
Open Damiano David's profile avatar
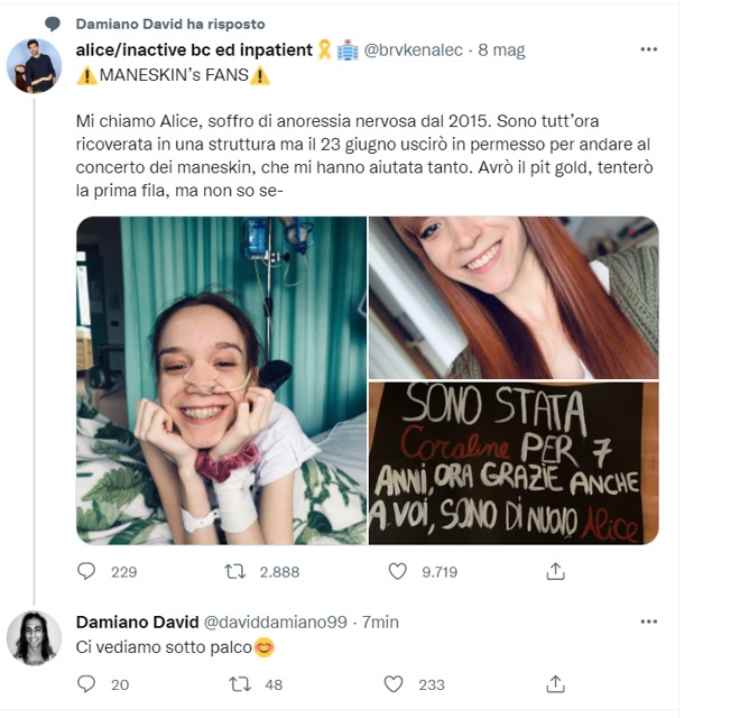[34, 637]
